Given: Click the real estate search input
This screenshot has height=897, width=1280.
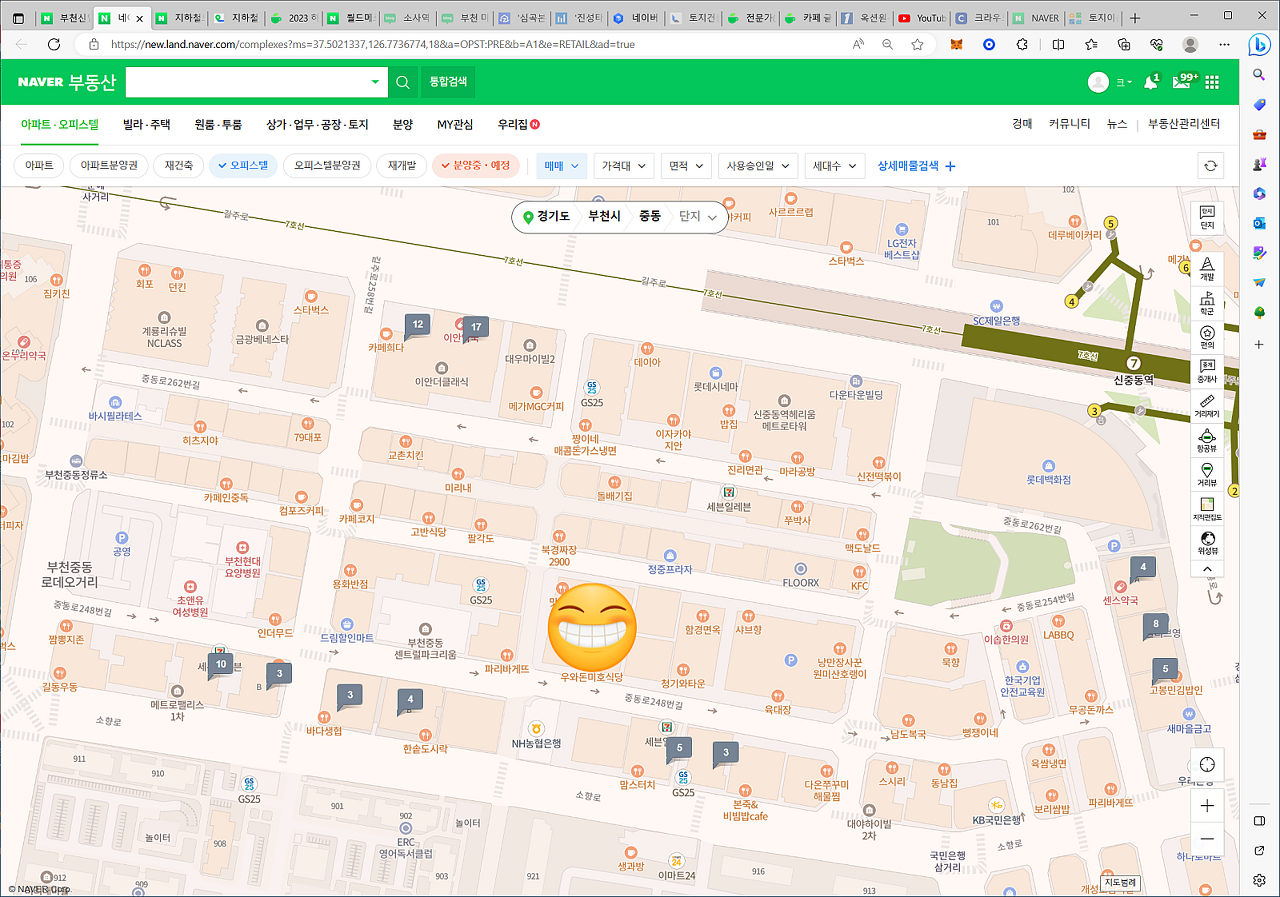Looking at the screenshot, I should 245,82.
